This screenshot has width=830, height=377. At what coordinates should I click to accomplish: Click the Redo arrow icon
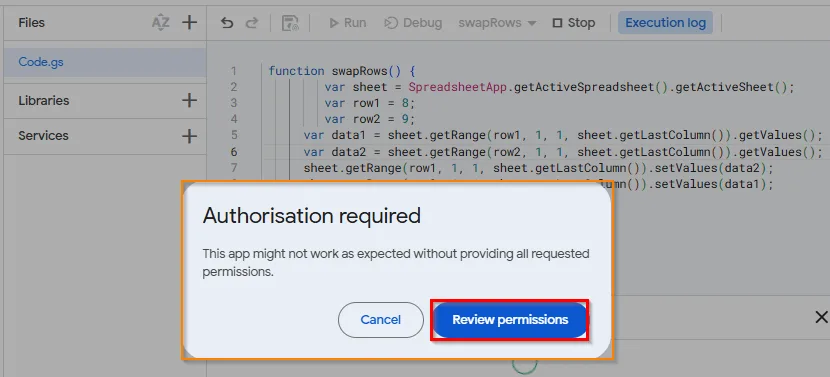(252, 23)
